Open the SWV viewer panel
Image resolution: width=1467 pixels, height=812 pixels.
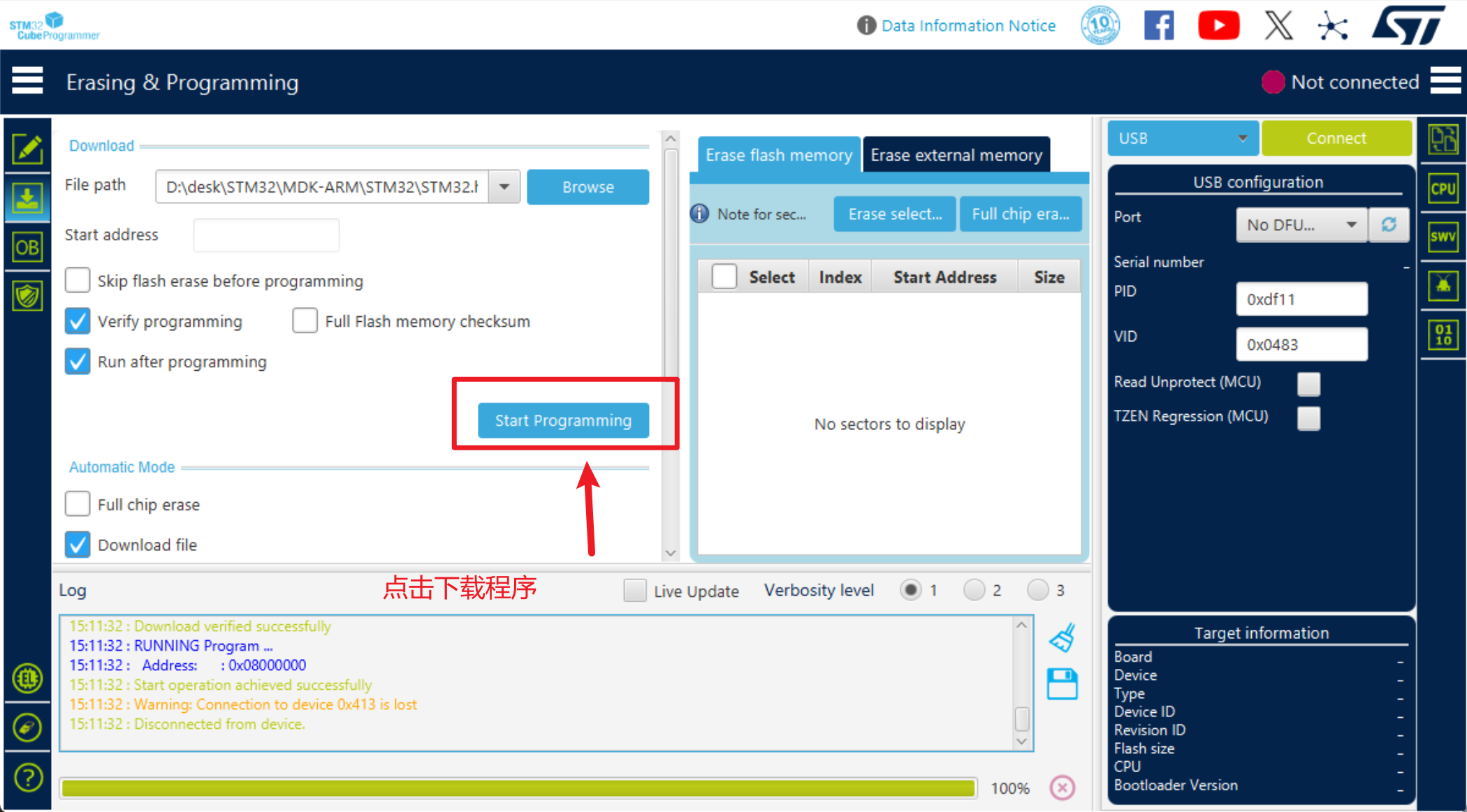coord(1443,236)
